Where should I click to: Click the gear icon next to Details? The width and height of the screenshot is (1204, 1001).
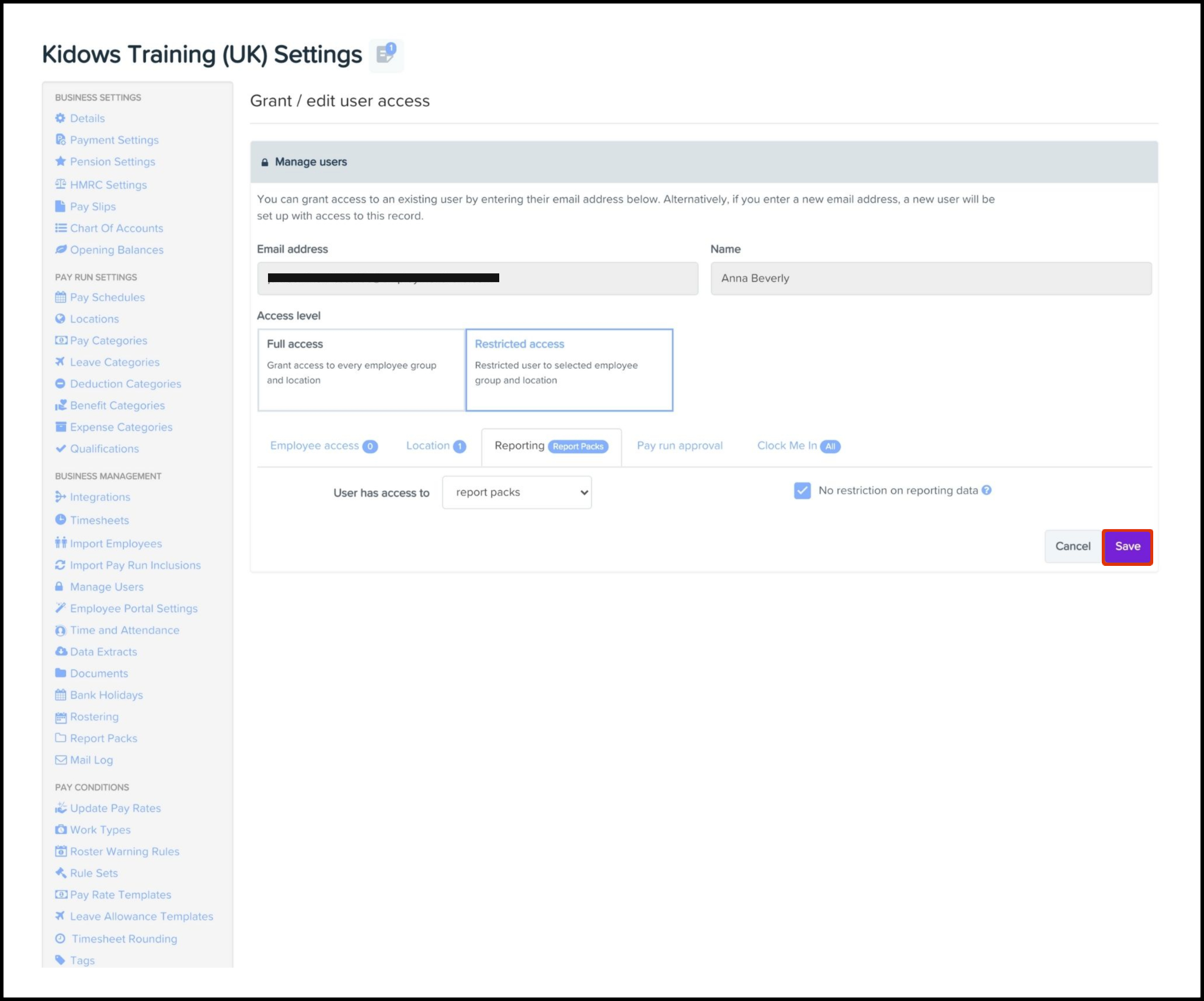60,118
